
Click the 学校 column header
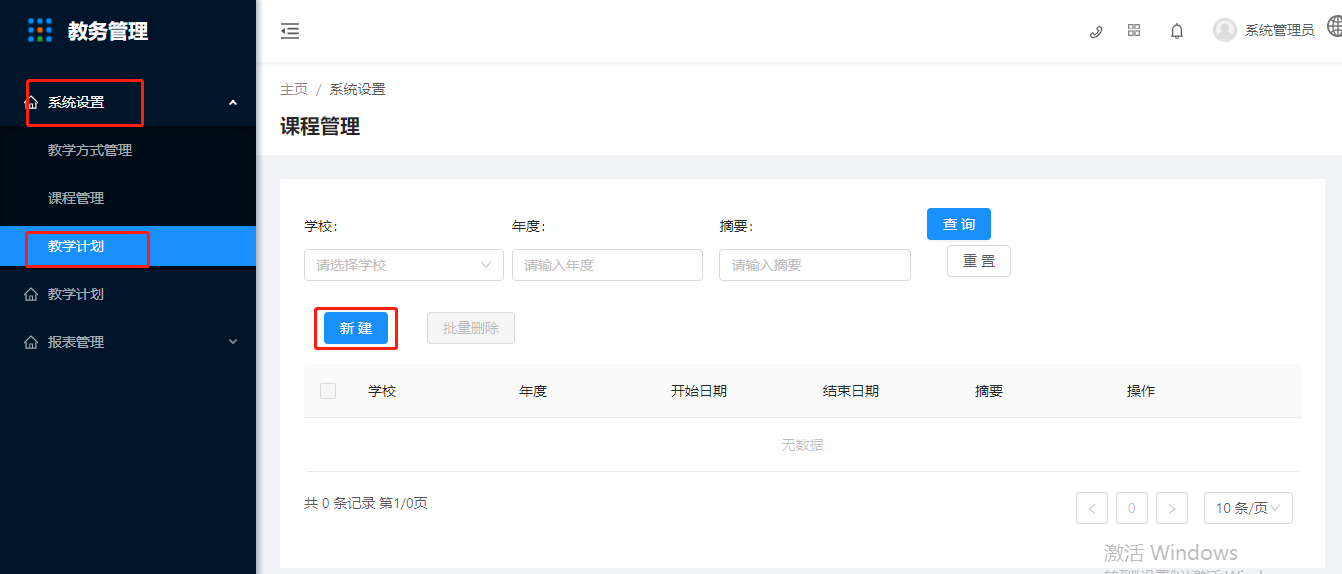[382, 391]
